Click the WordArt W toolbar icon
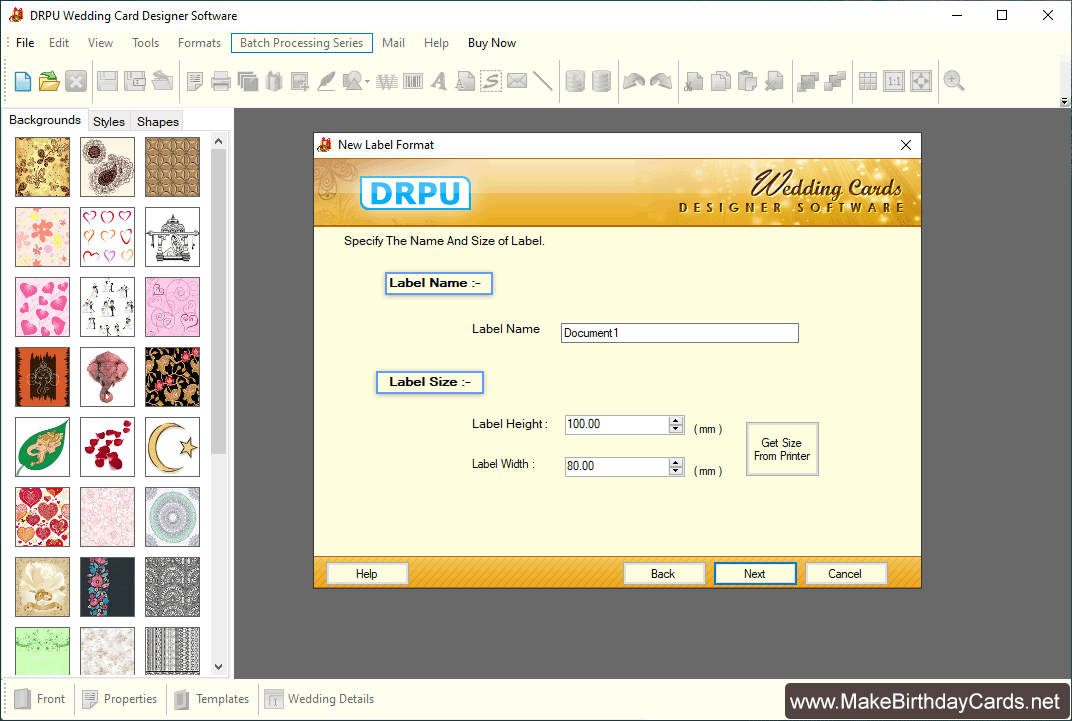 click(387, 81)
